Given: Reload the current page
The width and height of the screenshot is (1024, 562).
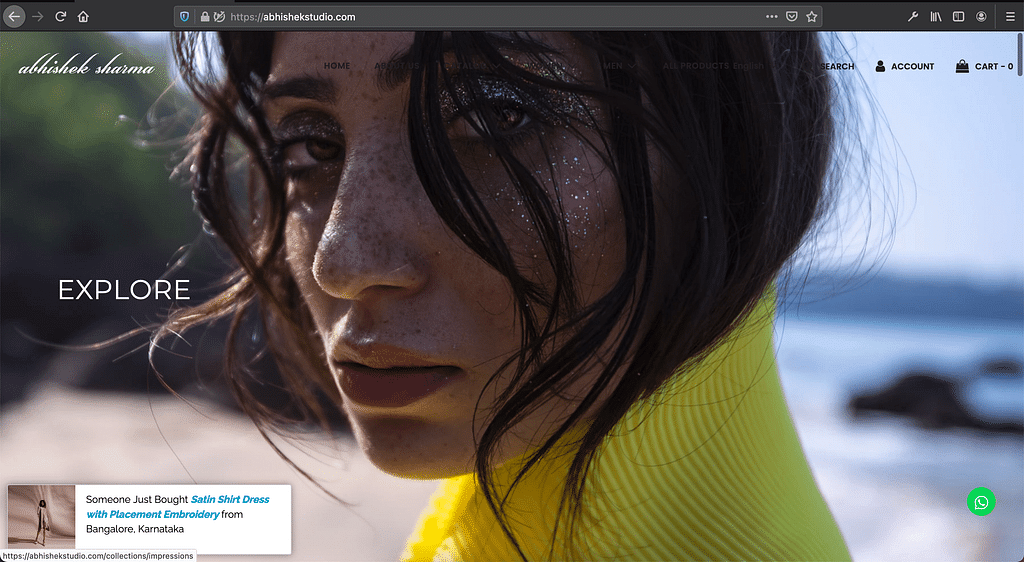Looking at the screenshot, I should pyautogui.click(x=61, y=16).
